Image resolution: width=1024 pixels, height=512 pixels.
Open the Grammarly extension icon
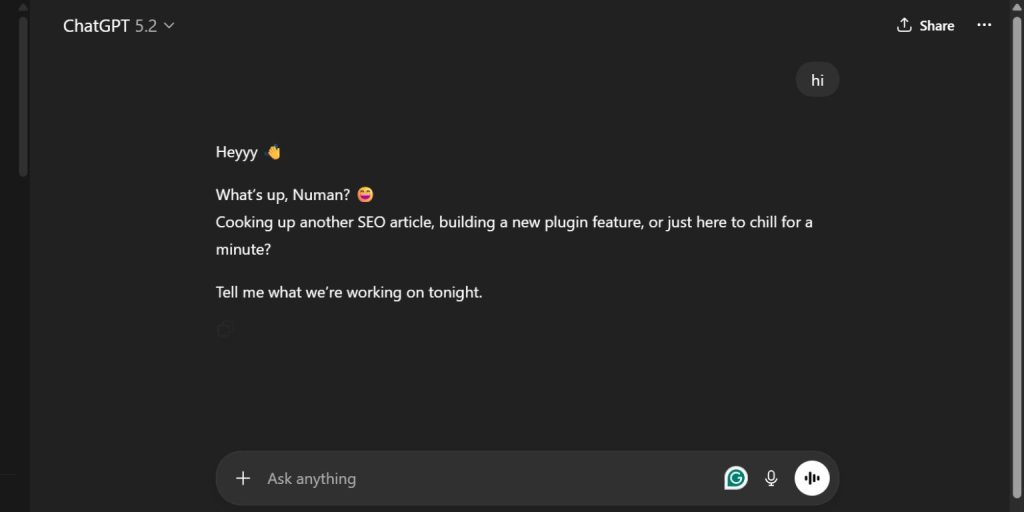click(x=736, y=478)
